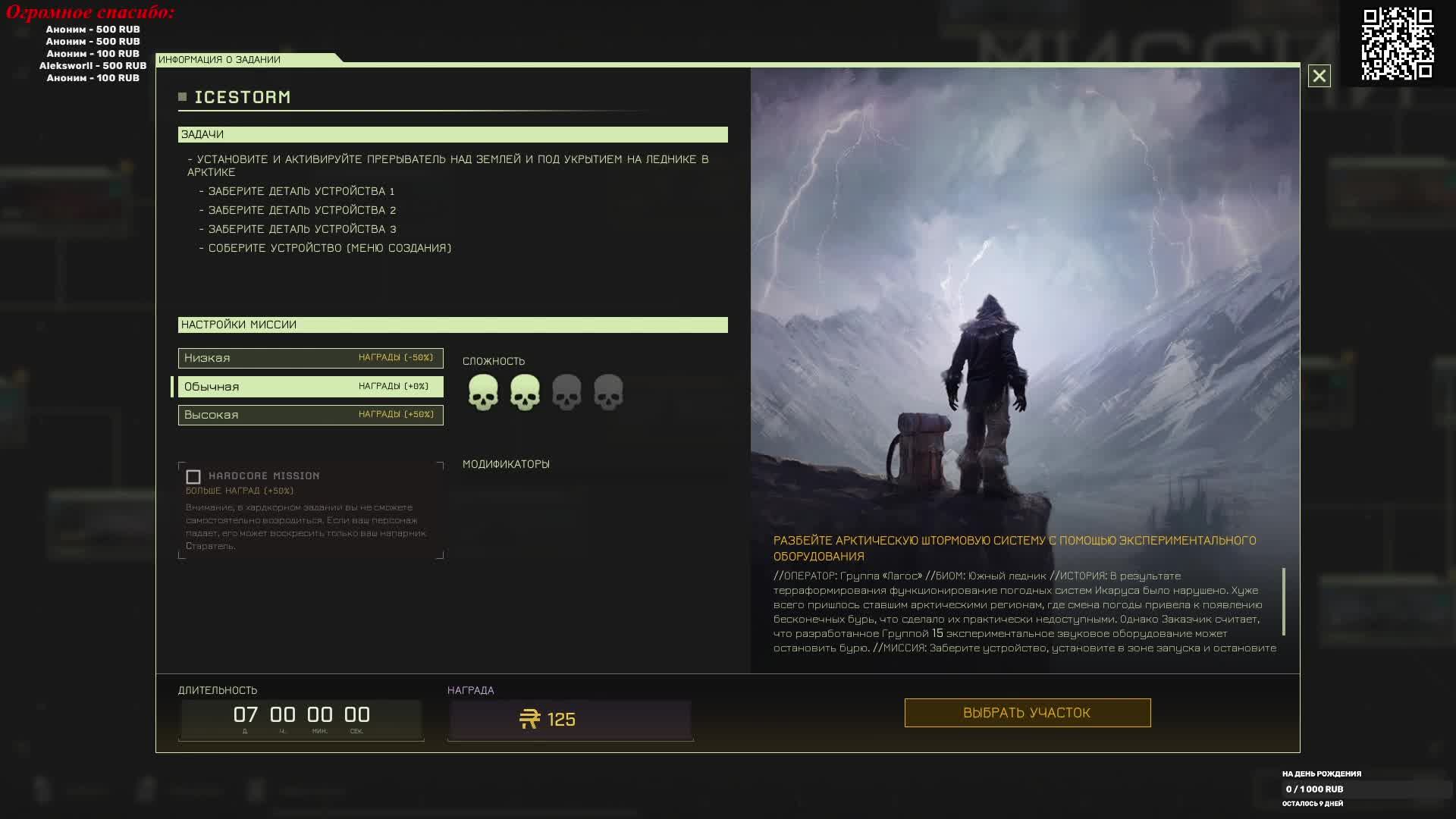Click the small square beside ICESTORM title

tap(182, 97)
